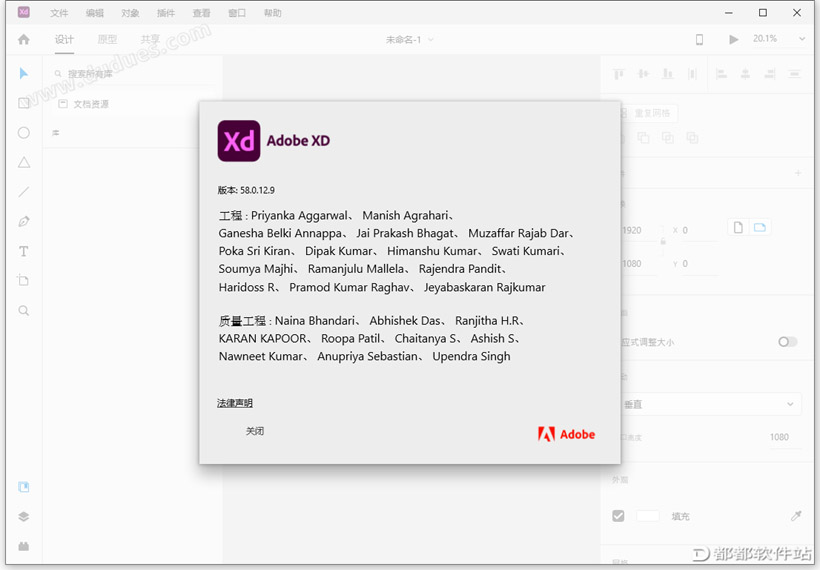Uncheck the 填充 fill checkbox
Image resolution: width=820 pixels, height=570 pixels.
(x=618, y=516)
